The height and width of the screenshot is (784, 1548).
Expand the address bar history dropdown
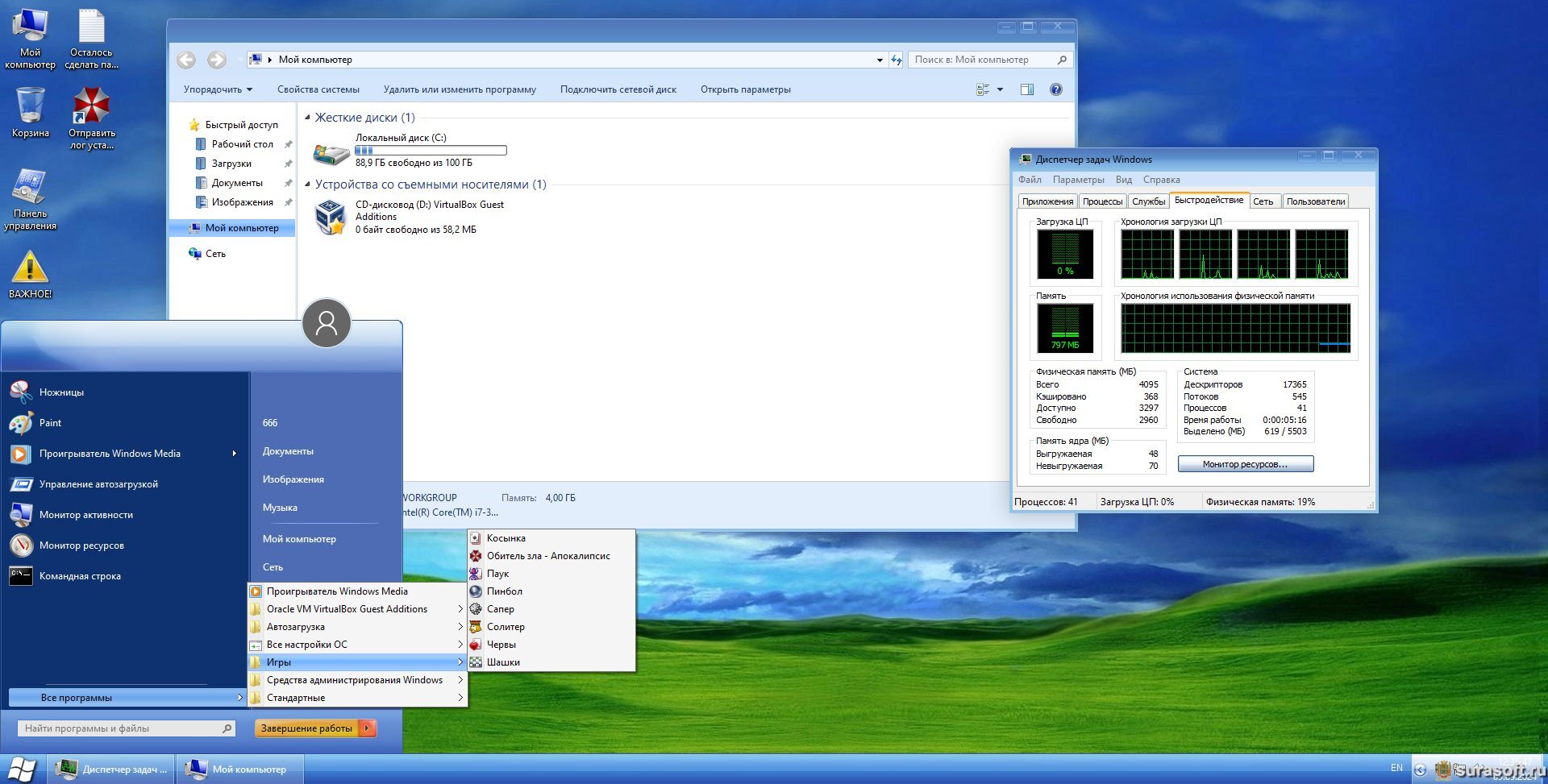[x=879, y=60]
